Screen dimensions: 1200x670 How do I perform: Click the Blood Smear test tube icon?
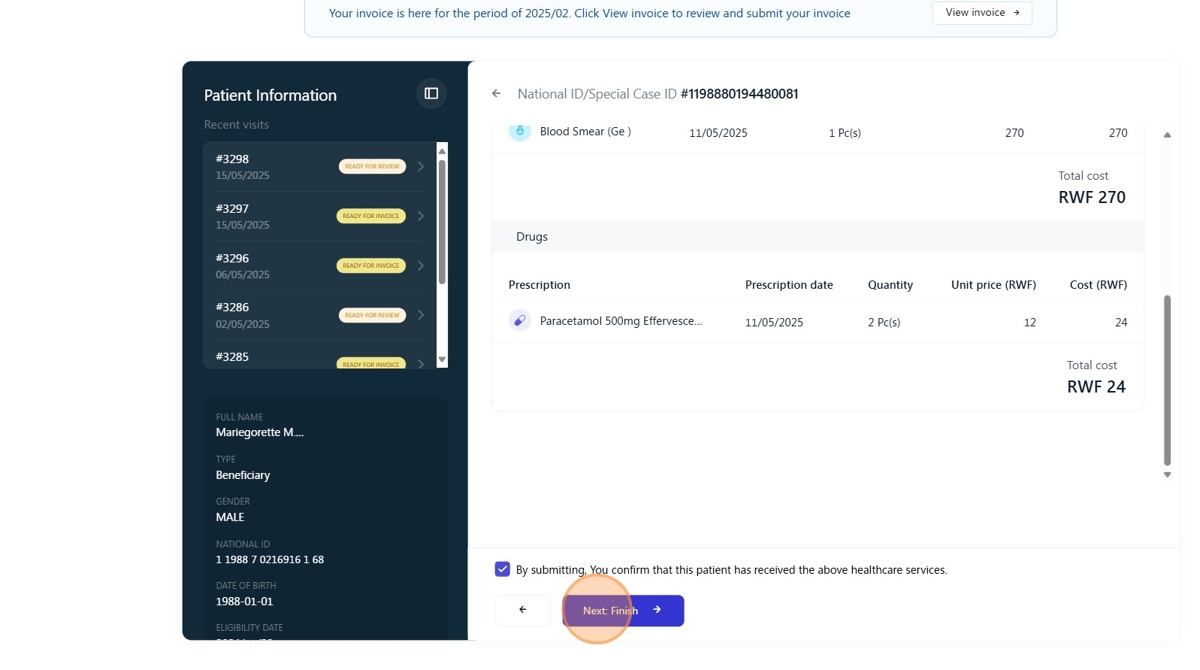click(x=520, y=131)
